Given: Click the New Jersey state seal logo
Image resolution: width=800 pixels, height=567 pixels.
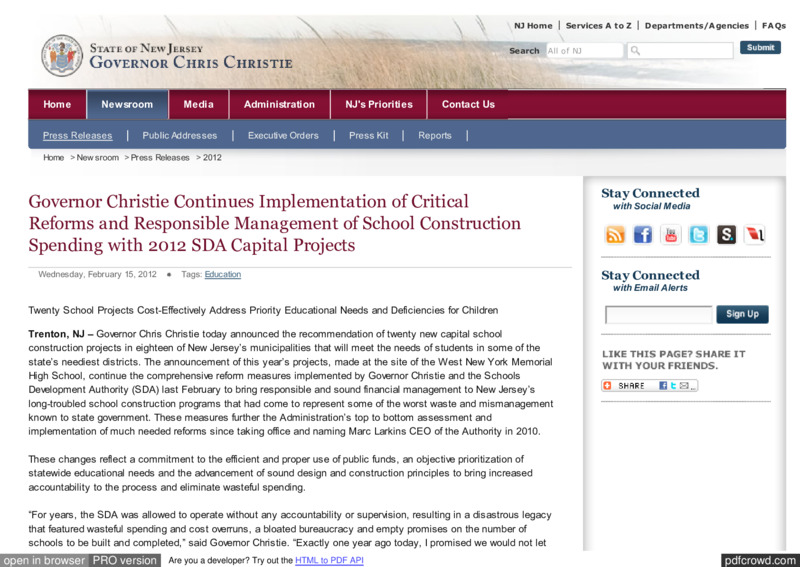Looking at the screenshot, I should 62,56.
